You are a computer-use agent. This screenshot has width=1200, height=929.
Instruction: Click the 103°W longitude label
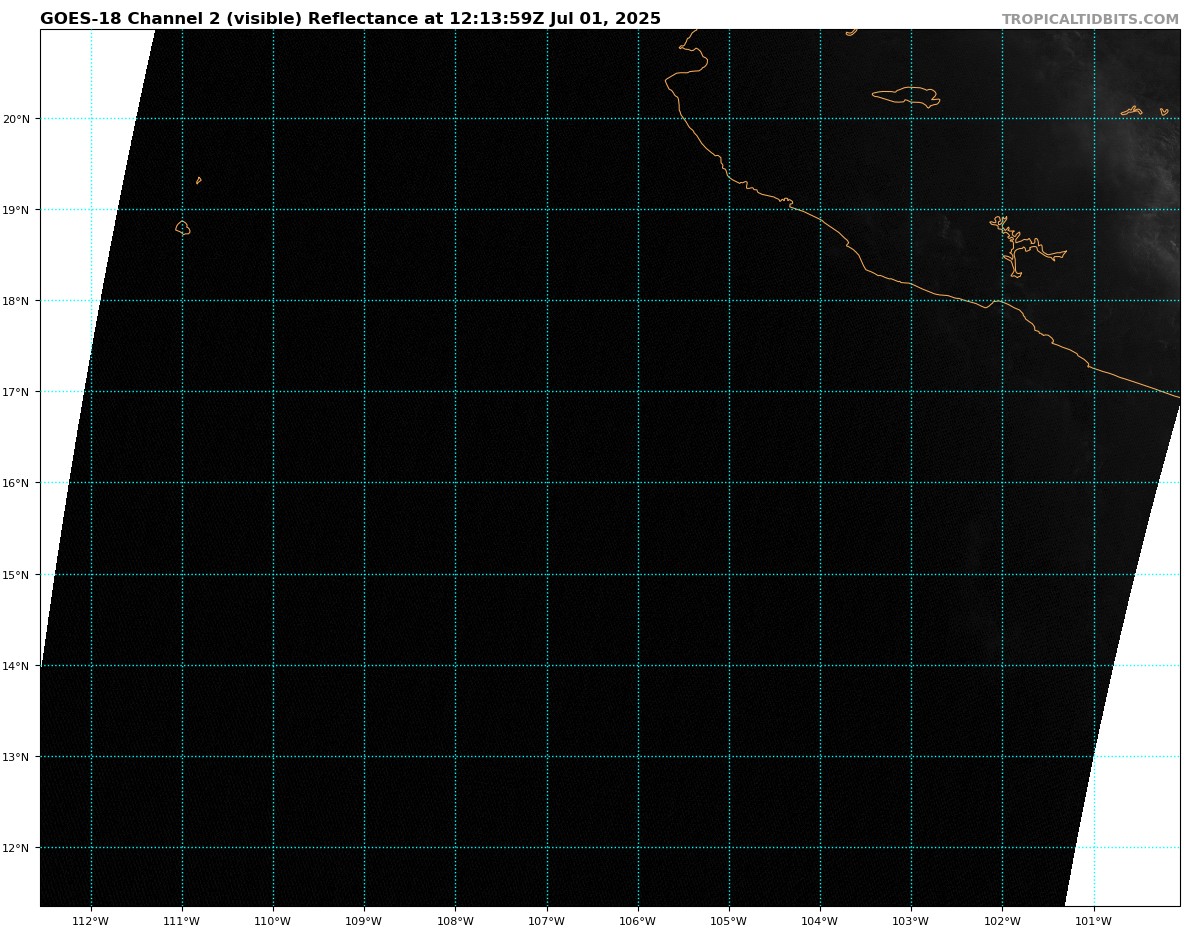pos(911,921)
